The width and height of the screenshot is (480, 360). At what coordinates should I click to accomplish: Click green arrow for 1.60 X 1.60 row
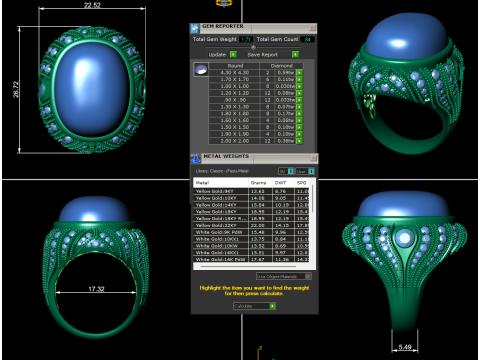point(299,120)
